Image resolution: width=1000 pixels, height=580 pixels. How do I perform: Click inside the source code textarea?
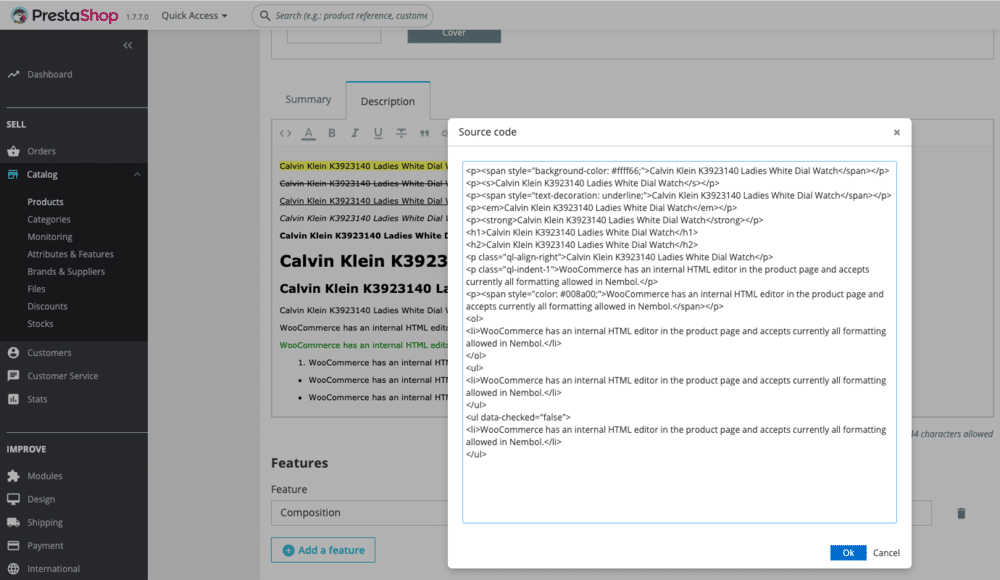pyautogui.click(x=679, y=342)
